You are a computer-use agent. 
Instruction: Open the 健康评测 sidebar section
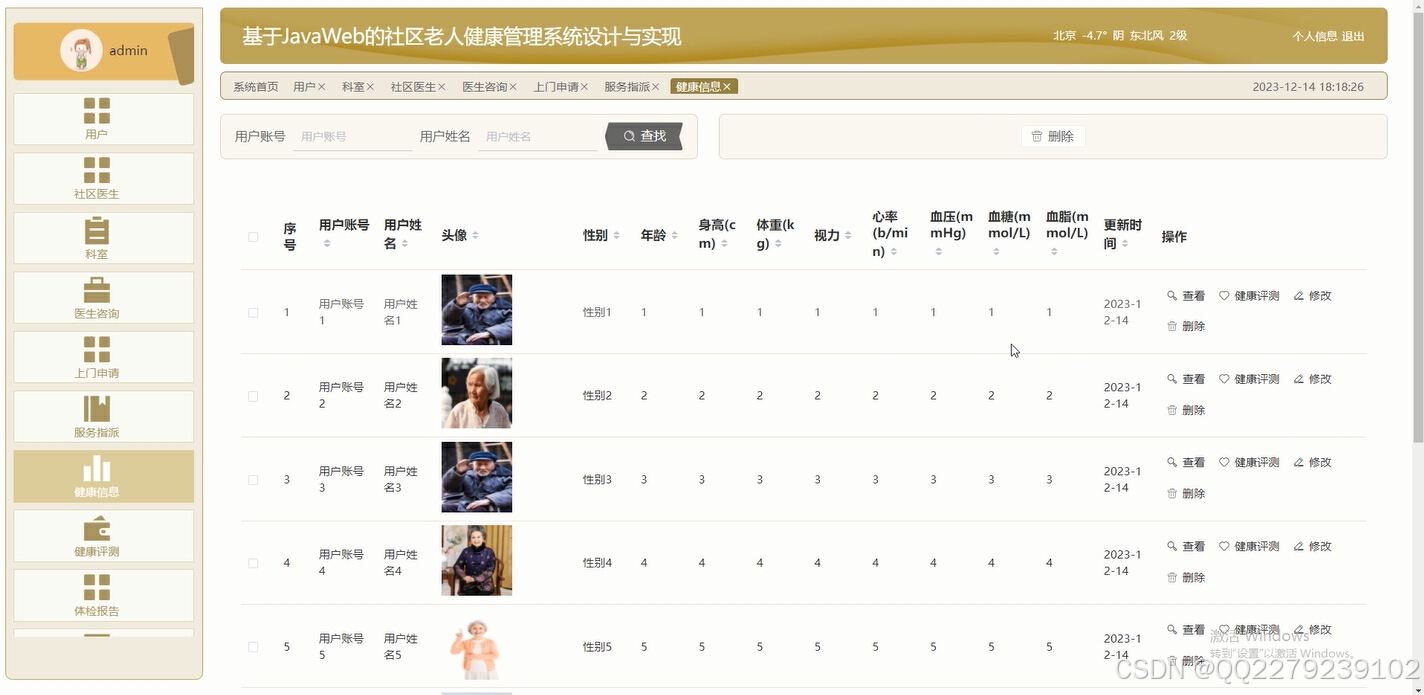[103, 535]
